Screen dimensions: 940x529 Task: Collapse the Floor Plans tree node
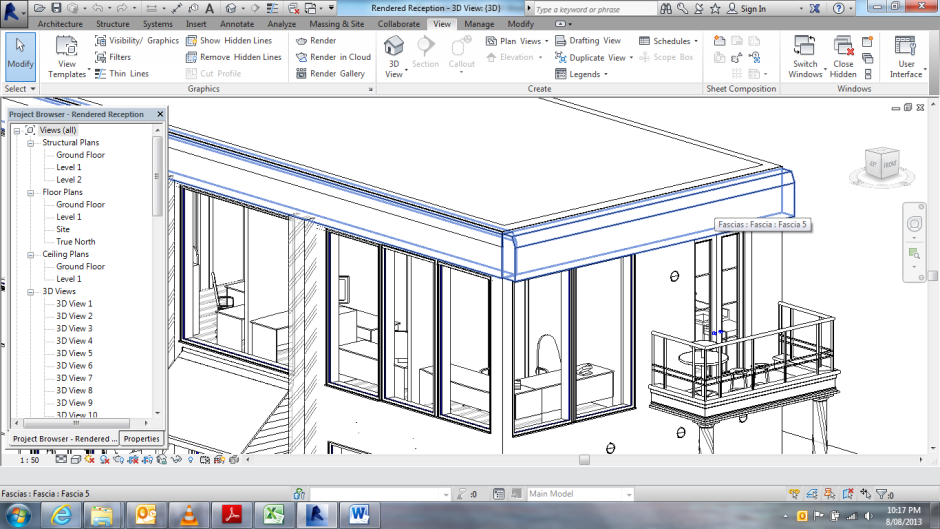pos(32,192)
